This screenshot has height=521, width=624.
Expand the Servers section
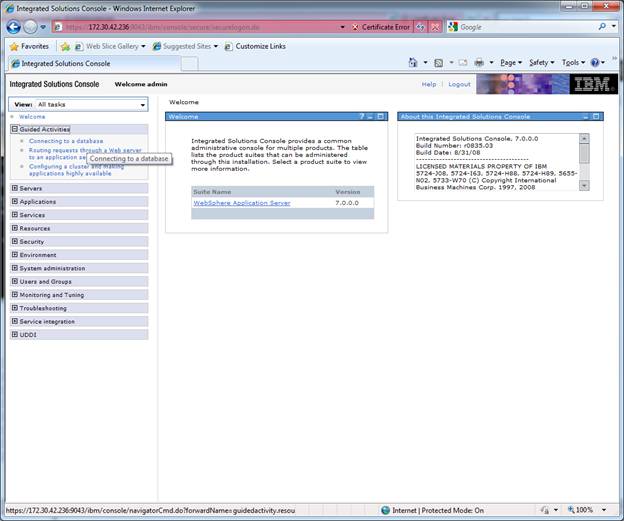tap(15, 188)
